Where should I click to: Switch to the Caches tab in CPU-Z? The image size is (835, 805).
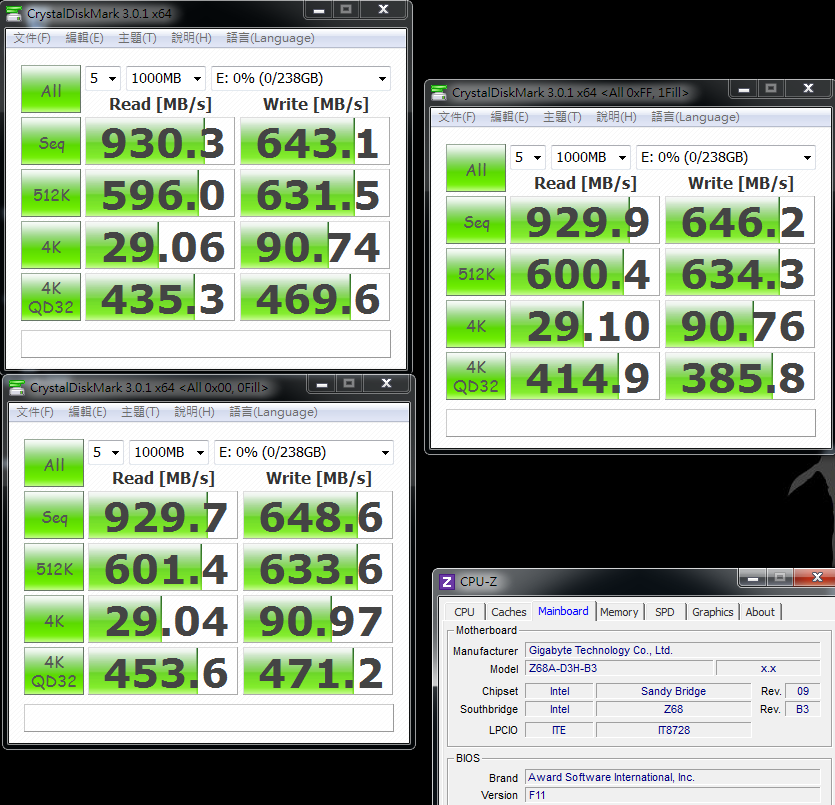509,612
